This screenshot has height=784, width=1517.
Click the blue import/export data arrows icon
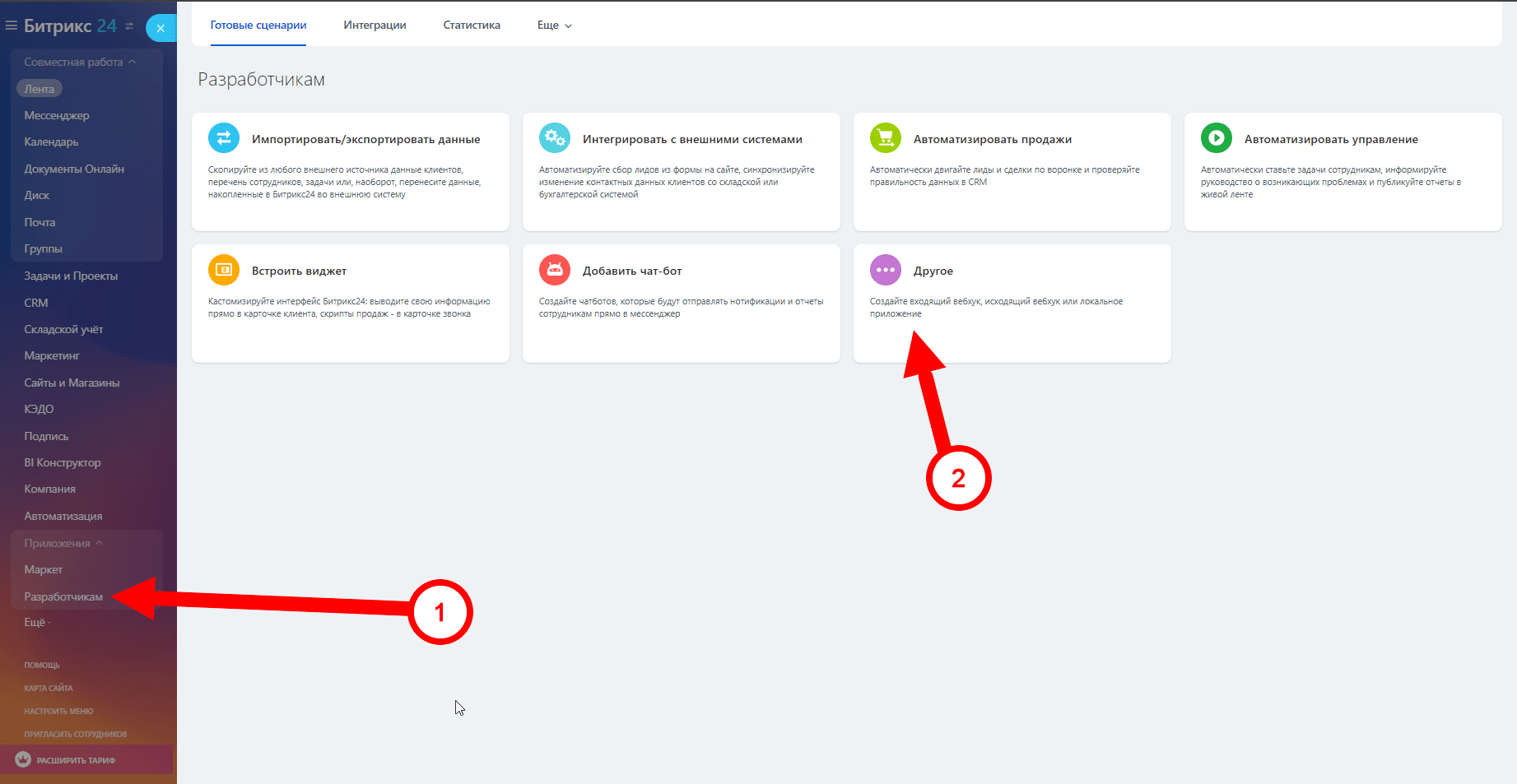(x=224, y=138)
